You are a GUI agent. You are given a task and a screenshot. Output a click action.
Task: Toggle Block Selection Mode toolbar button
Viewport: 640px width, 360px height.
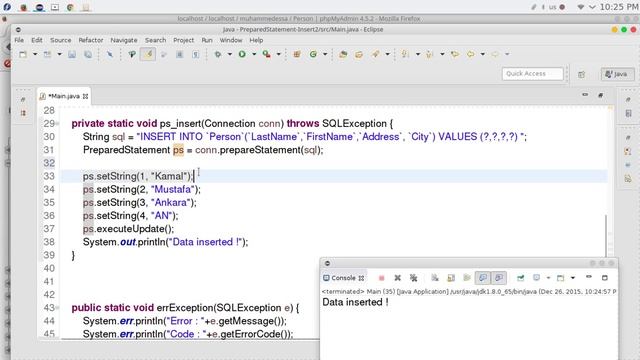(180, 54)
